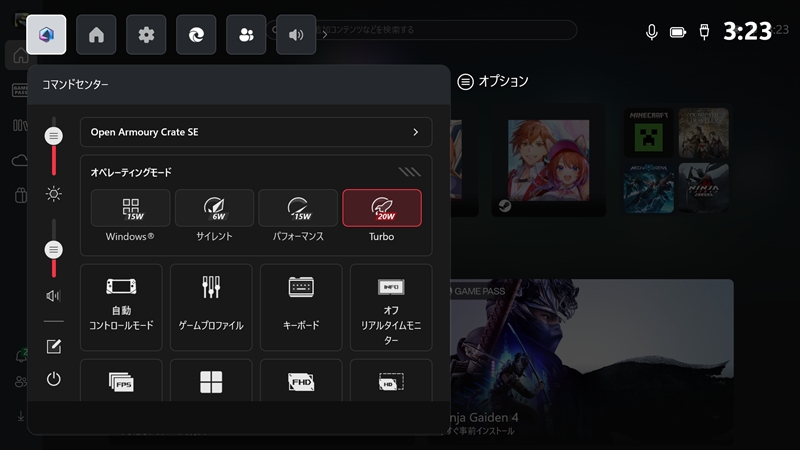This screenshot has height=450, width=800.
Task: Open the Armoury Crate widget in top bar
Action: [47, 35]
